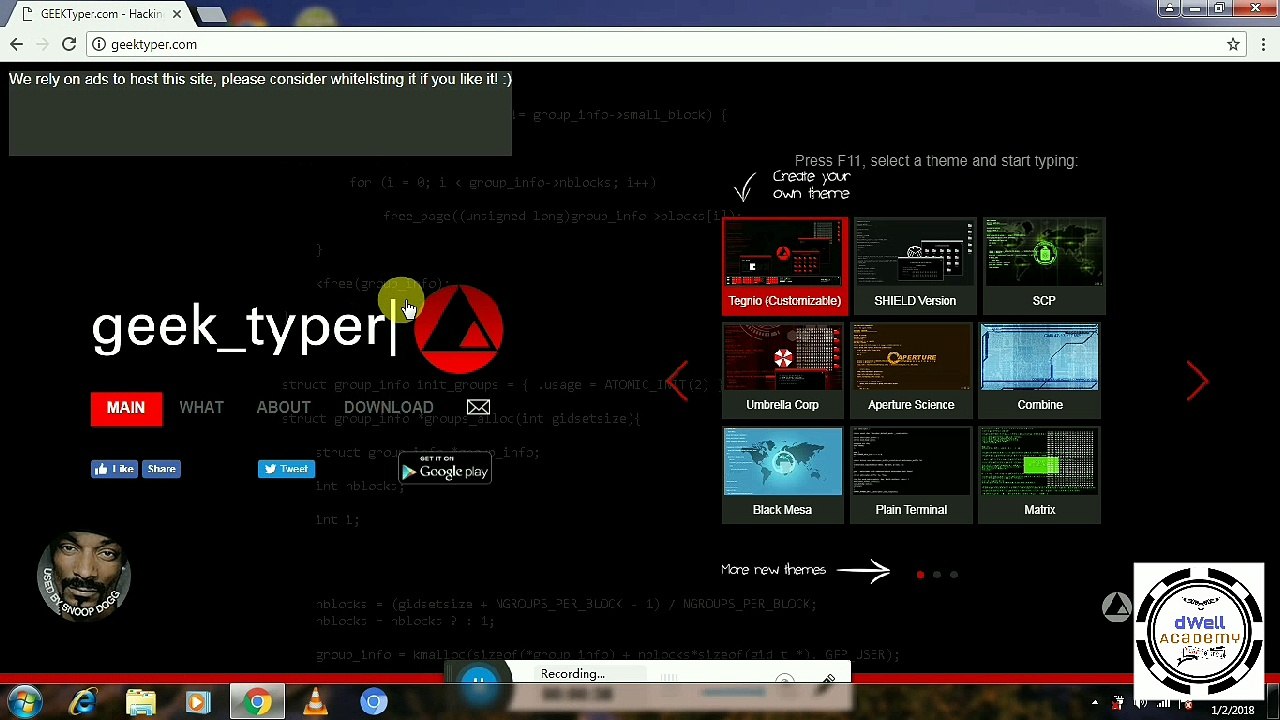Switch to Google Chrome in the taskbar
Viewport: 1280px width, 720px height.
tap(257, 703)
